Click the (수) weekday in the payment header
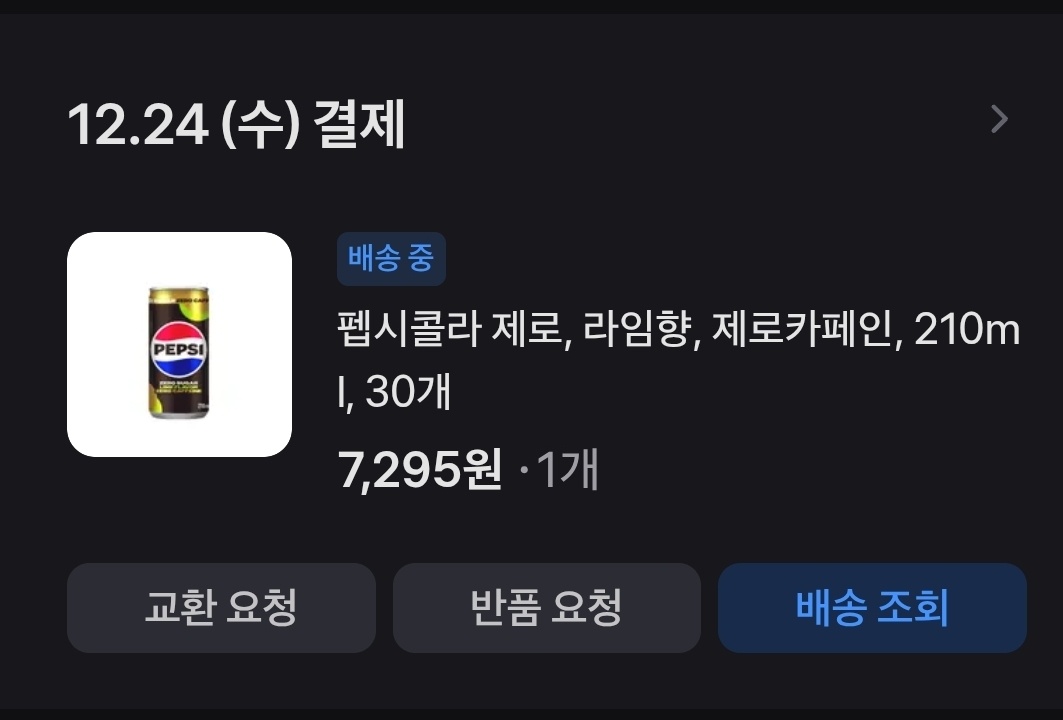Viewport: 1063px width, 720px height. (x=260, y=125)
